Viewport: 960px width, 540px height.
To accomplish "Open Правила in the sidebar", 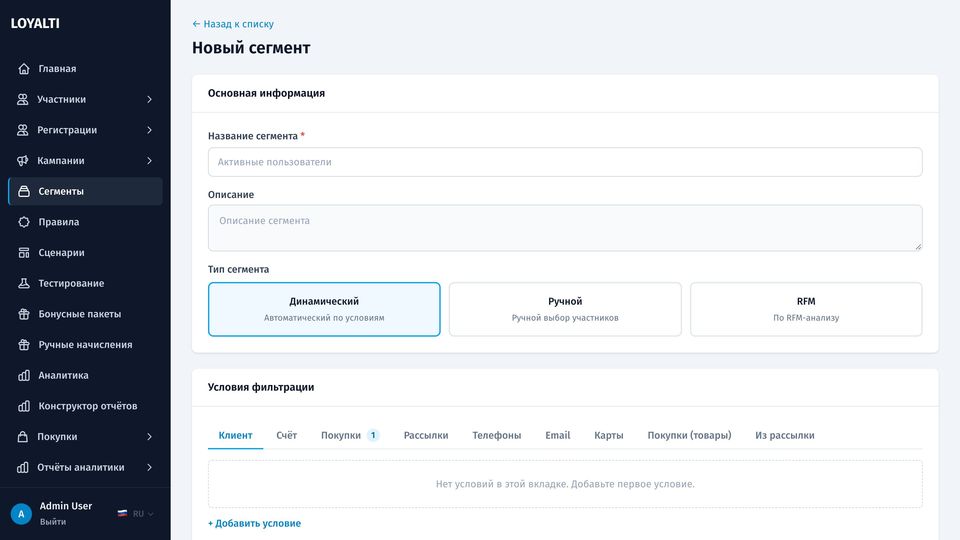I will click(85, 222).
